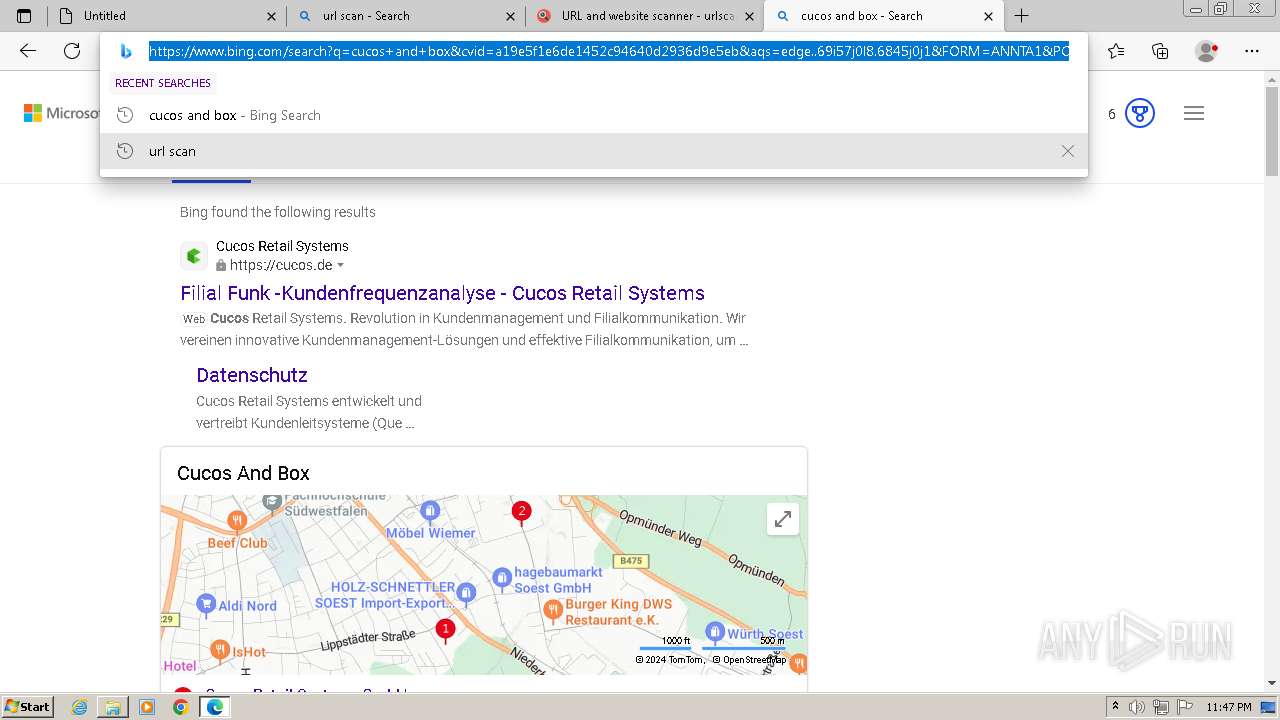Expand cucos.de URL dropdown arrow

(x=340, y=266)
